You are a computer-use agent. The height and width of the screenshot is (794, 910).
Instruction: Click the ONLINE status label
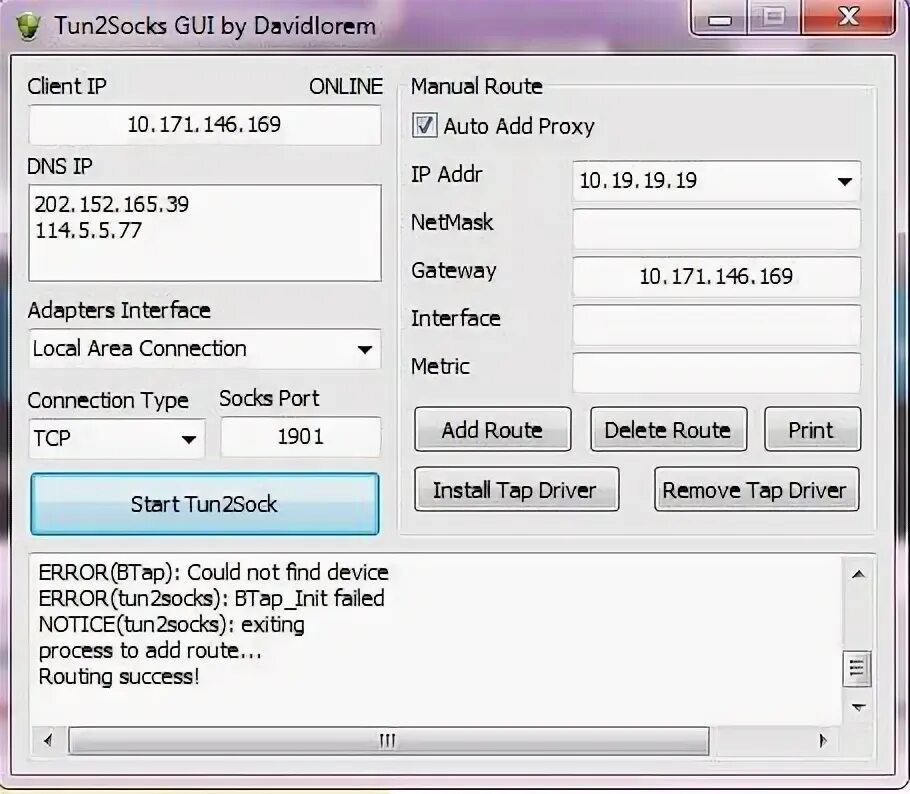tap(346, 86)
